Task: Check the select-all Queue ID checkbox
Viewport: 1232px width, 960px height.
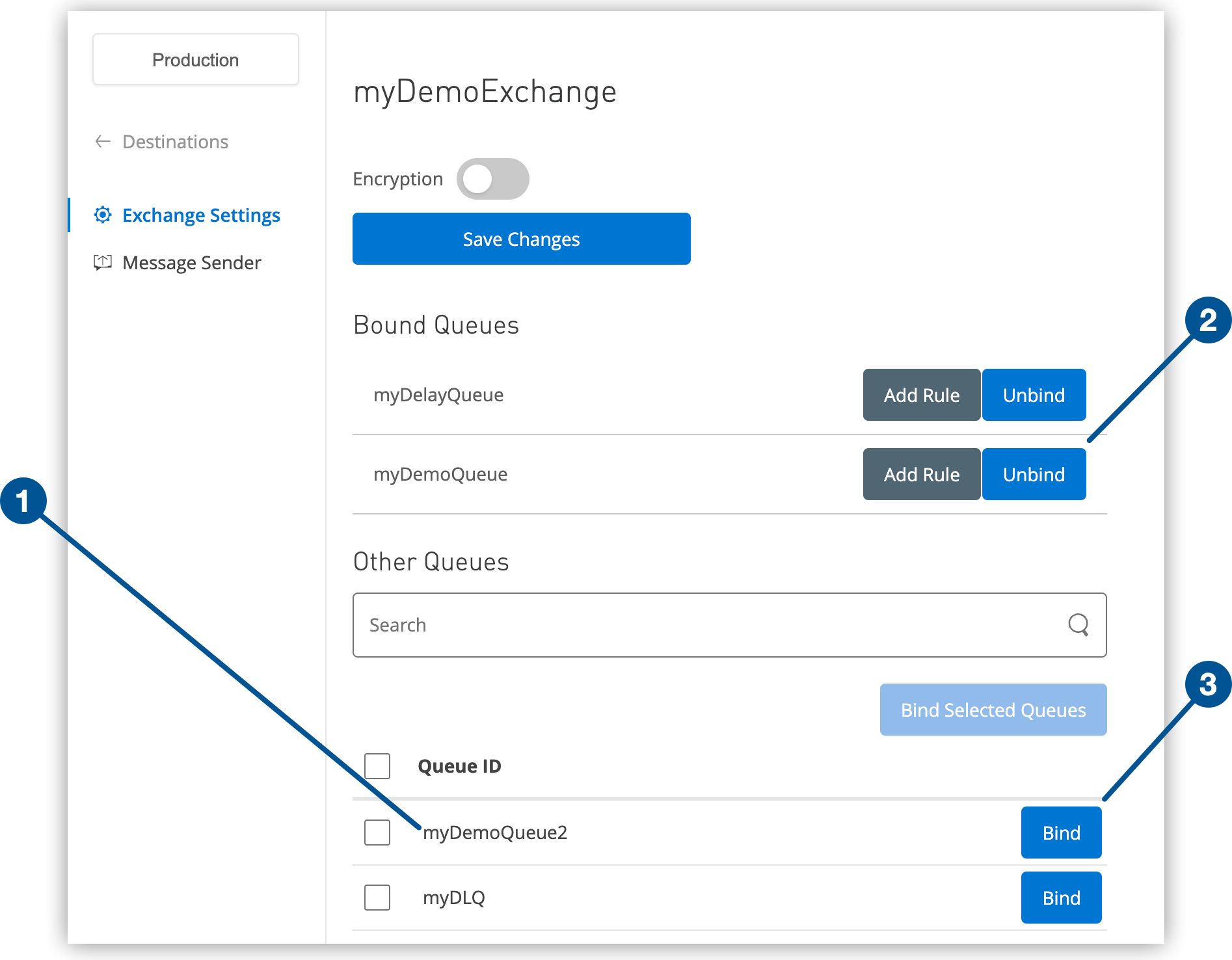Action: click(377, 766)
